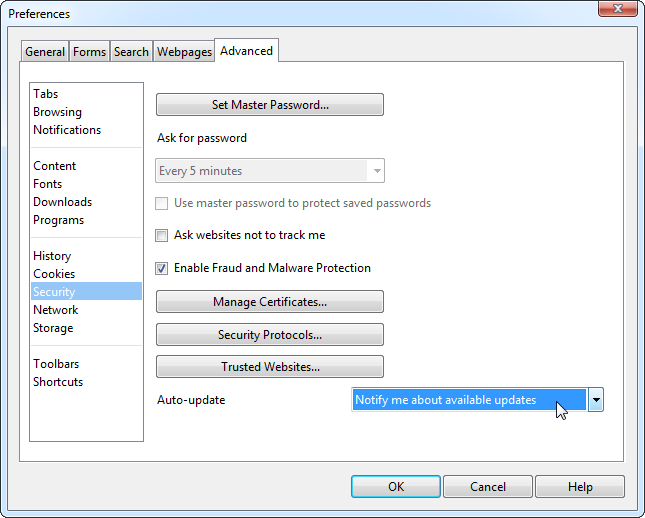Choose Network in the sidebar list
This screenshot has width=645, height=518.
pyautogui.click(x=56, y=310)
